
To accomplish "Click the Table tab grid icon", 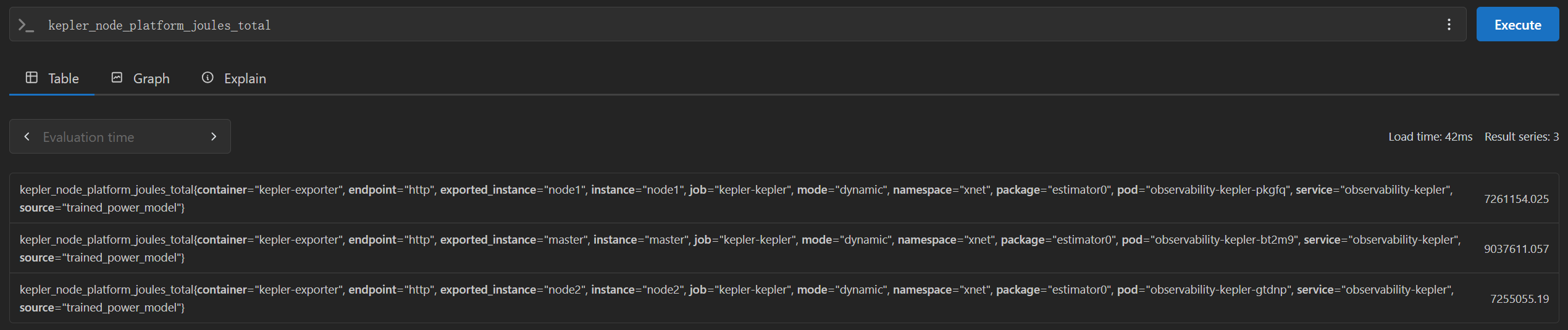I will 31,78.
